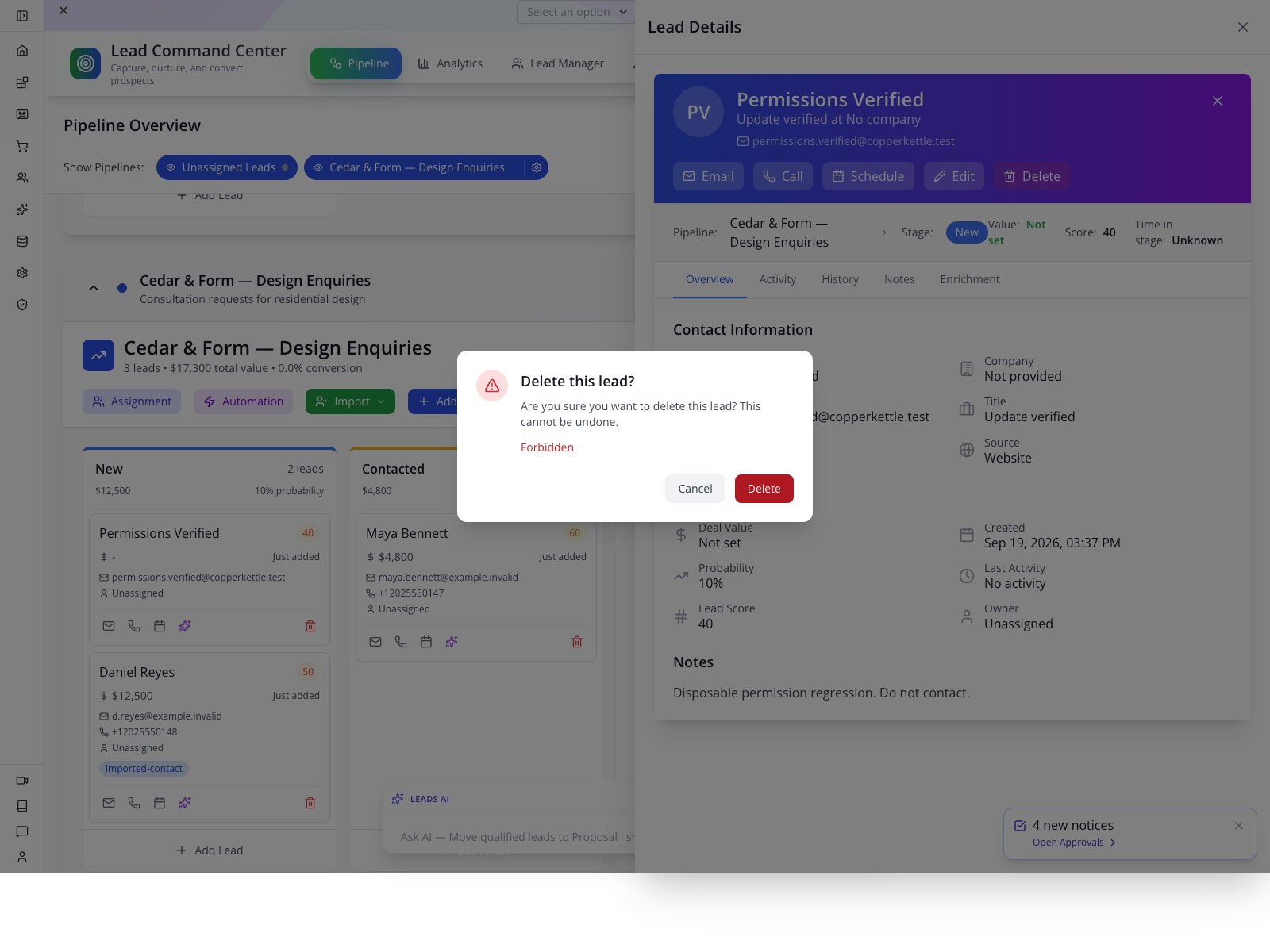This screenshot has height=952, width=1270.
Task: Click the Ask AI input field
Action: coord(516,837)
